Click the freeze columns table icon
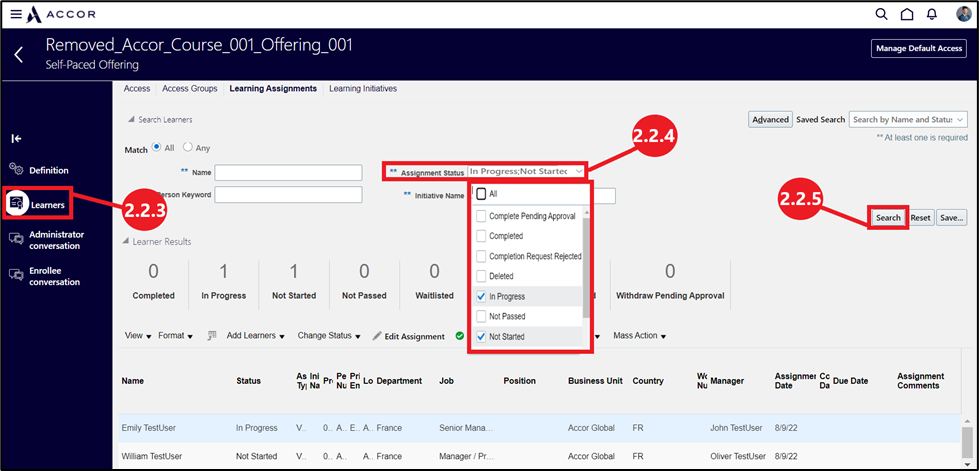 pyautogui.click(x=212, y=335)
